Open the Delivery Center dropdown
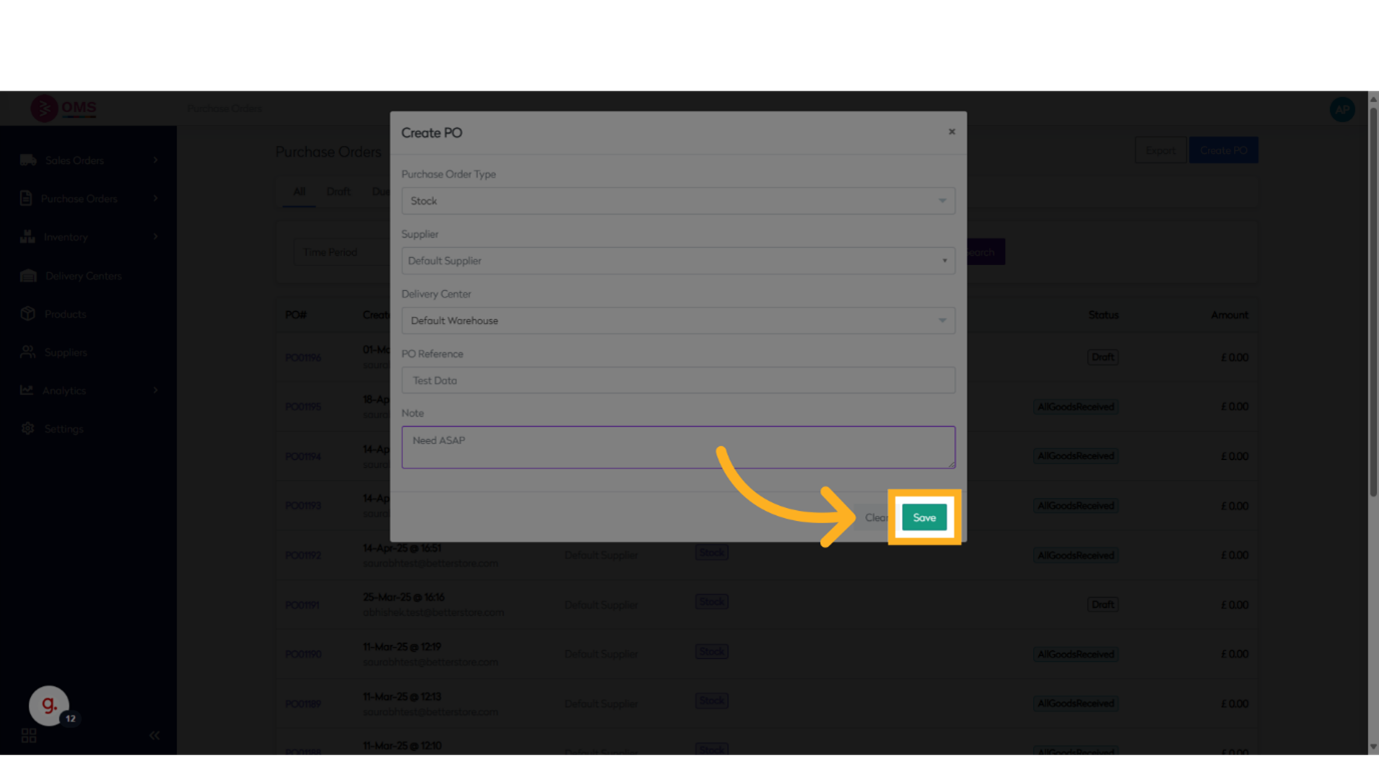The width and height of the screenshot is (1379, 776). [678, 321]
